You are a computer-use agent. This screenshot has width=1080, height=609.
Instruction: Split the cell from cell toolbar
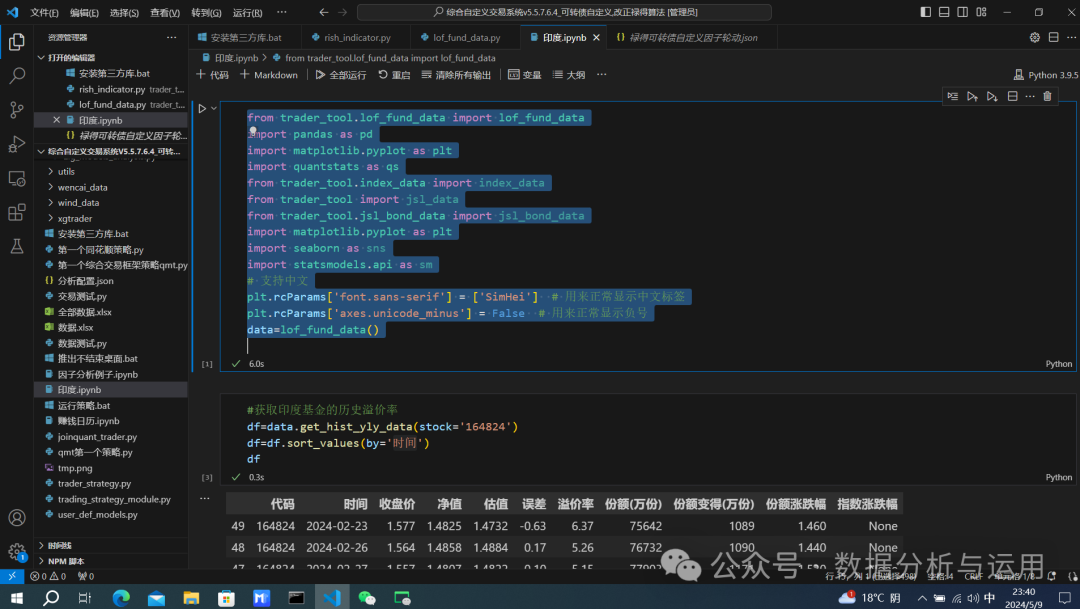(1012, 96)
